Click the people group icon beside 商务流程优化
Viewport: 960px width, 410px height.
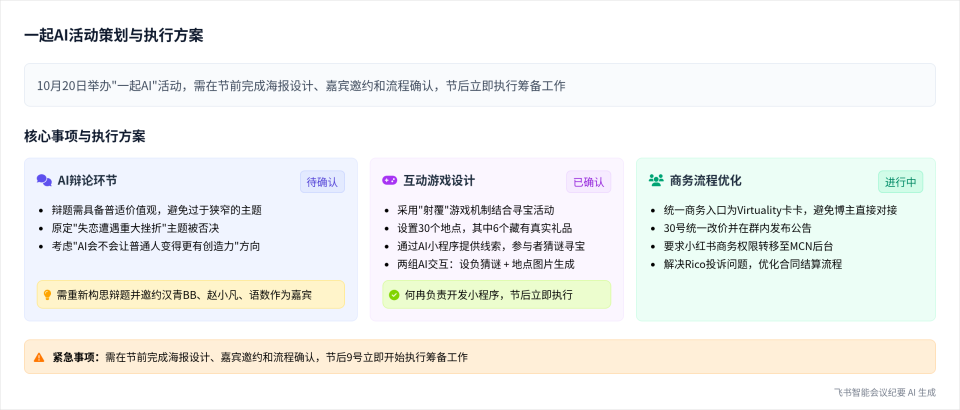coord(656,181)
